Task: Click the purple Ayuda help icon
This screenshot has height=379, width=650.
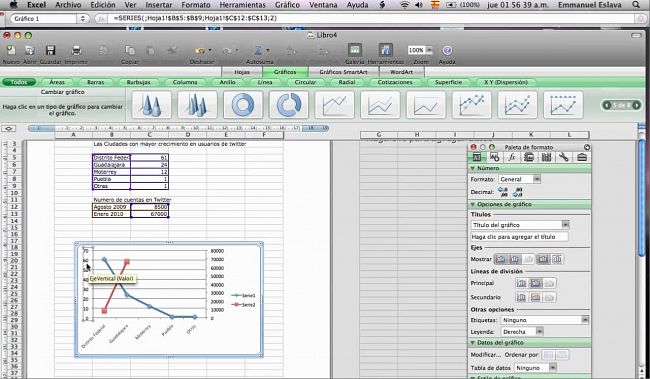Action: pyautogui.click(x=447, y=51)
